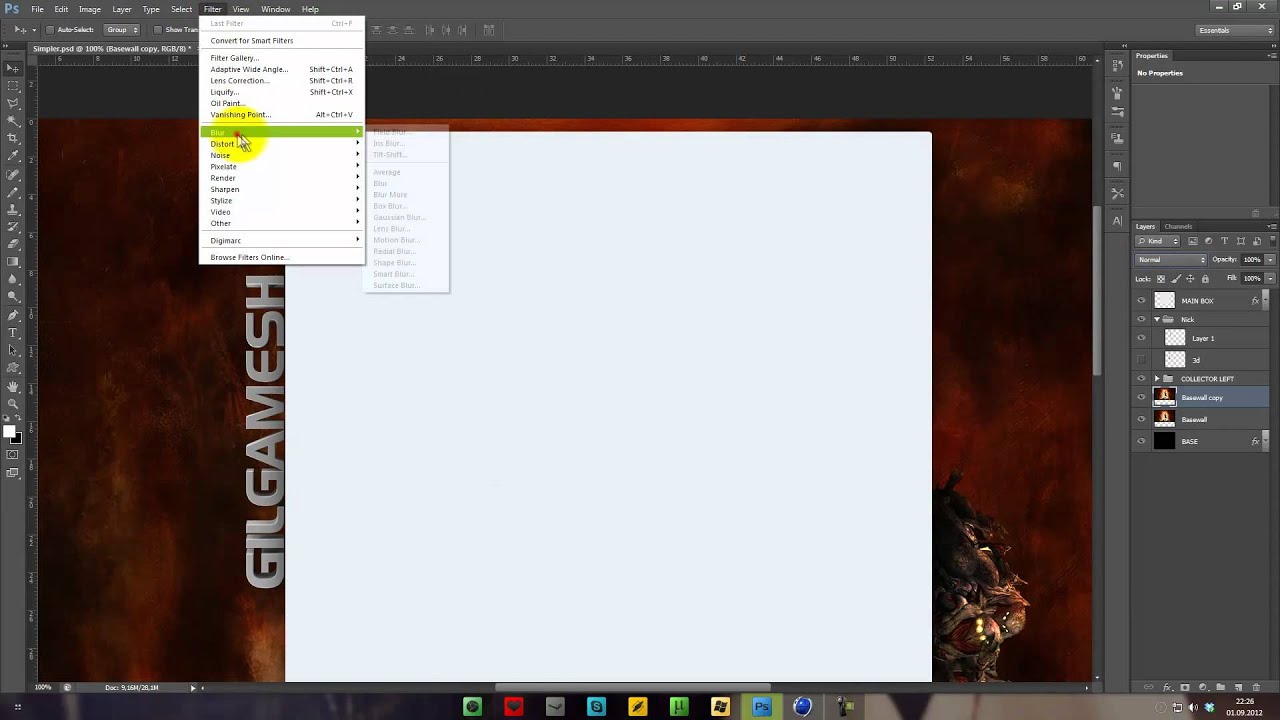Expand MAIN BOX layer effects
This screenshot has height=720, width=1280.
[1264, 301]
